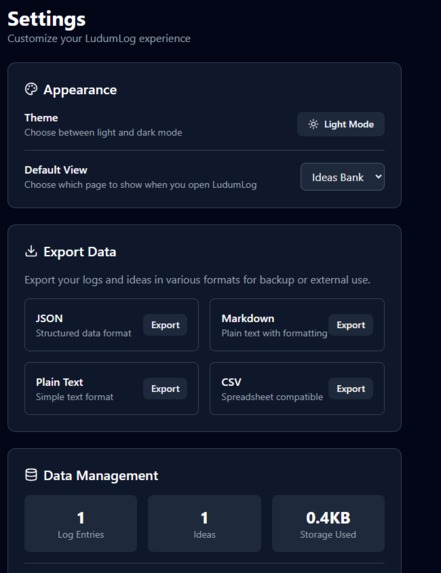Screen dimensions: 441x573
Task: Click the JSON format label
Action: click(49, 318)
